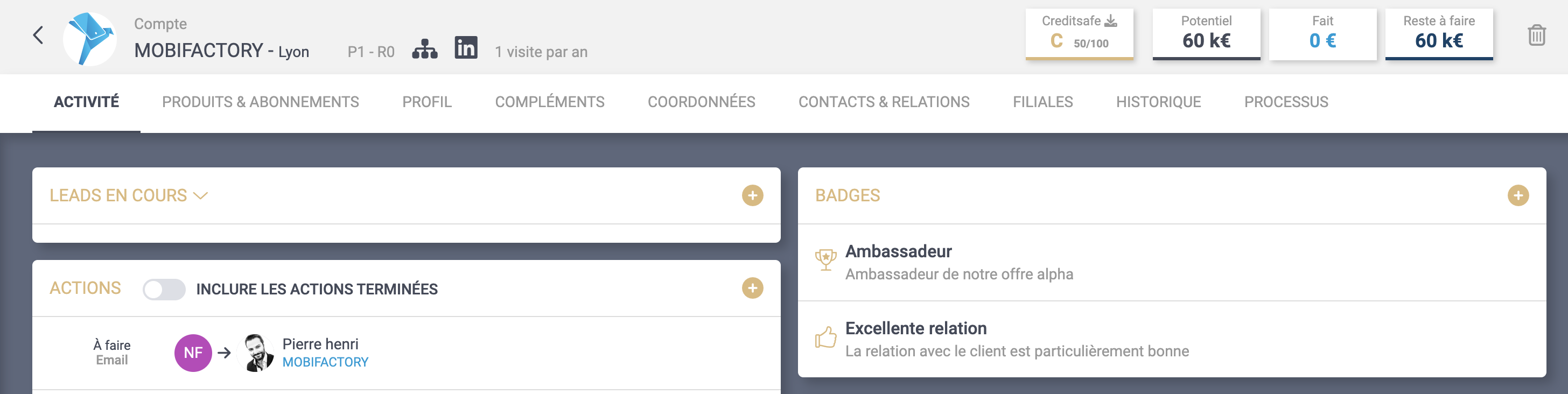1568x394 pixels.
Task: Open the MOBIFACTORY link under Pierre henri
Action: [325, 362]
